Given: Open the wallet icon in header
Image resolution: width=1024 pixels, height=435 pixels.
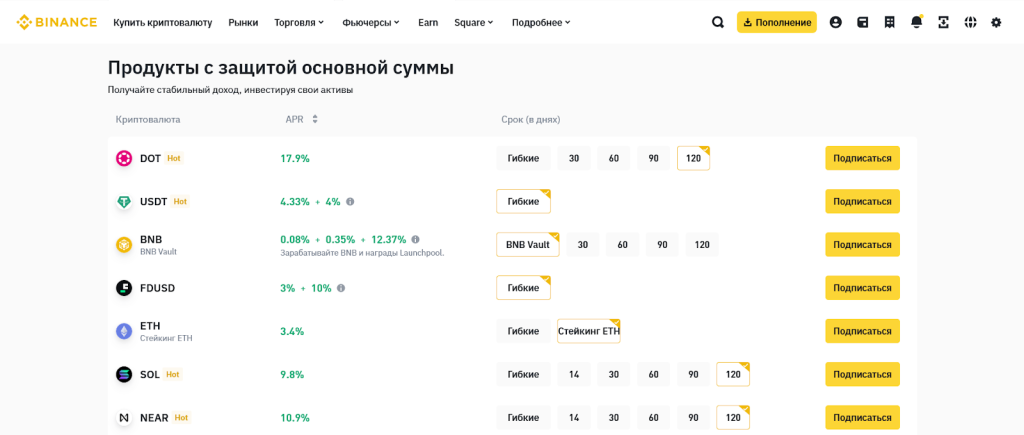Looking at the screenshot, I should click(x=863, y=22).
